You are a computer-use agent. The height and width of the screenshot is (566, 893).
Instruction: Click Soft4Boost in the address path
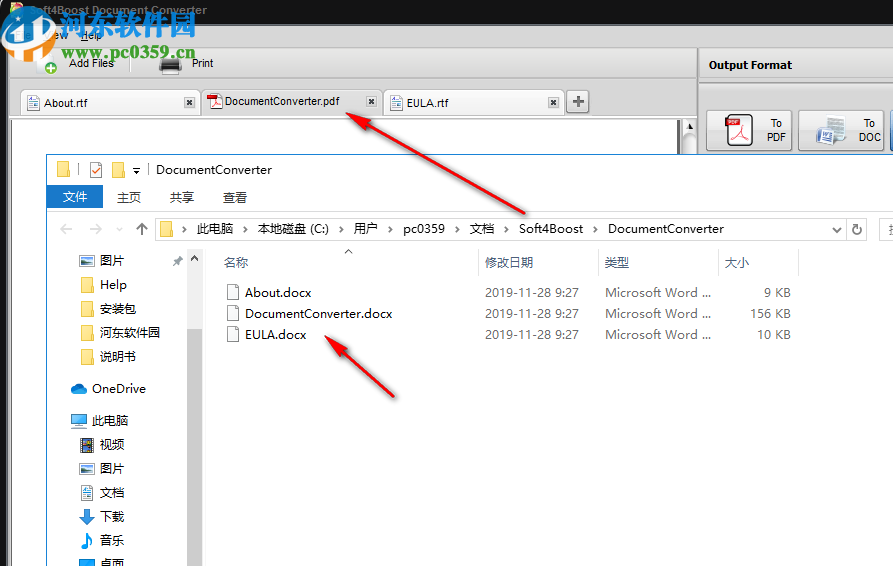[x=551, y=229]
